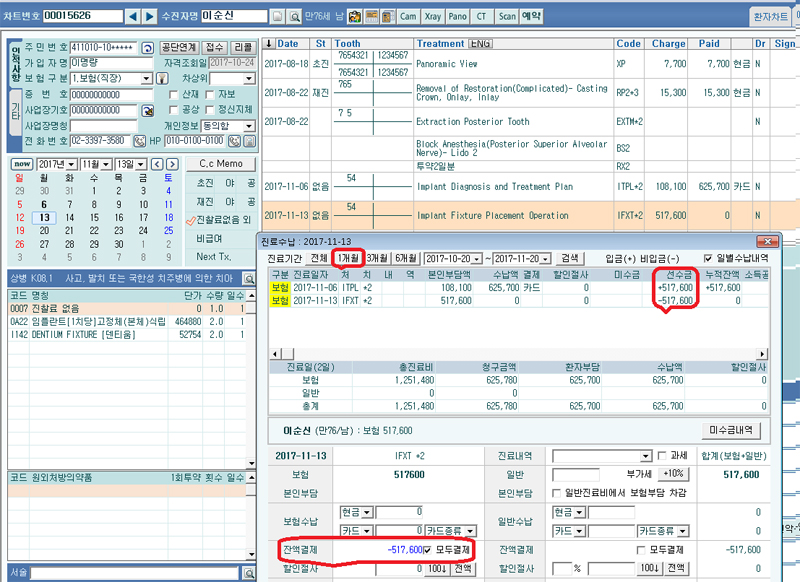This screenshot has height=582, width=800.
Task: Click the C.c Memo button
Action: (x=221, y=164)
